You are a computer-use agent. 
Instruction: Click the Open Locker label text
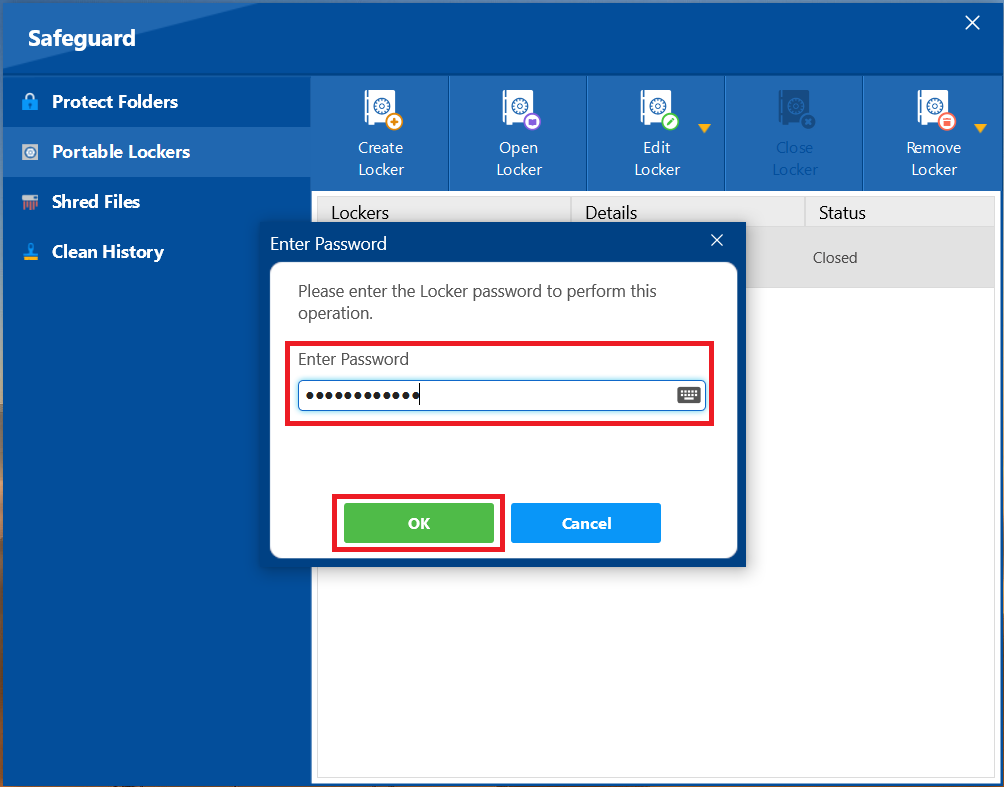click(x=519, y=159)
